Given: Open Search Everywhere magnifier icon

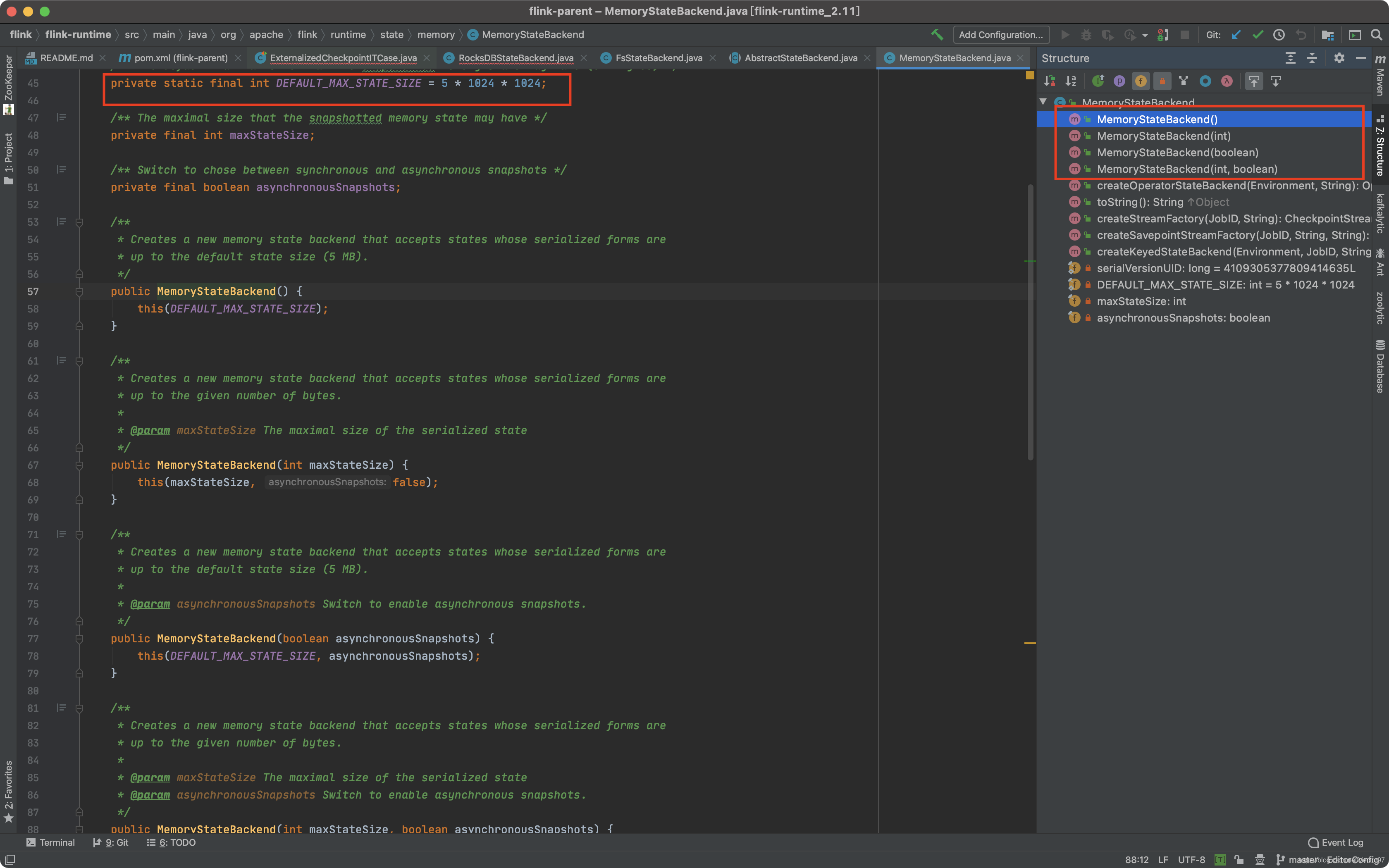Looking at the screenshot, I should pos(1376,35).
